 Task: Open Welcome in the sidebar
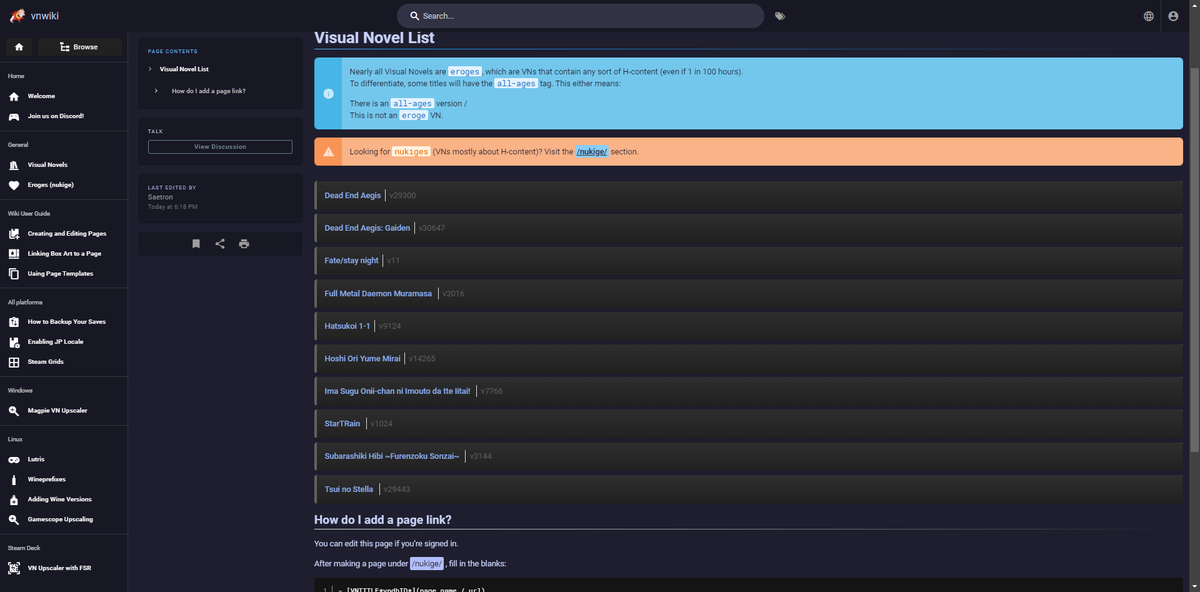(41, 96)
